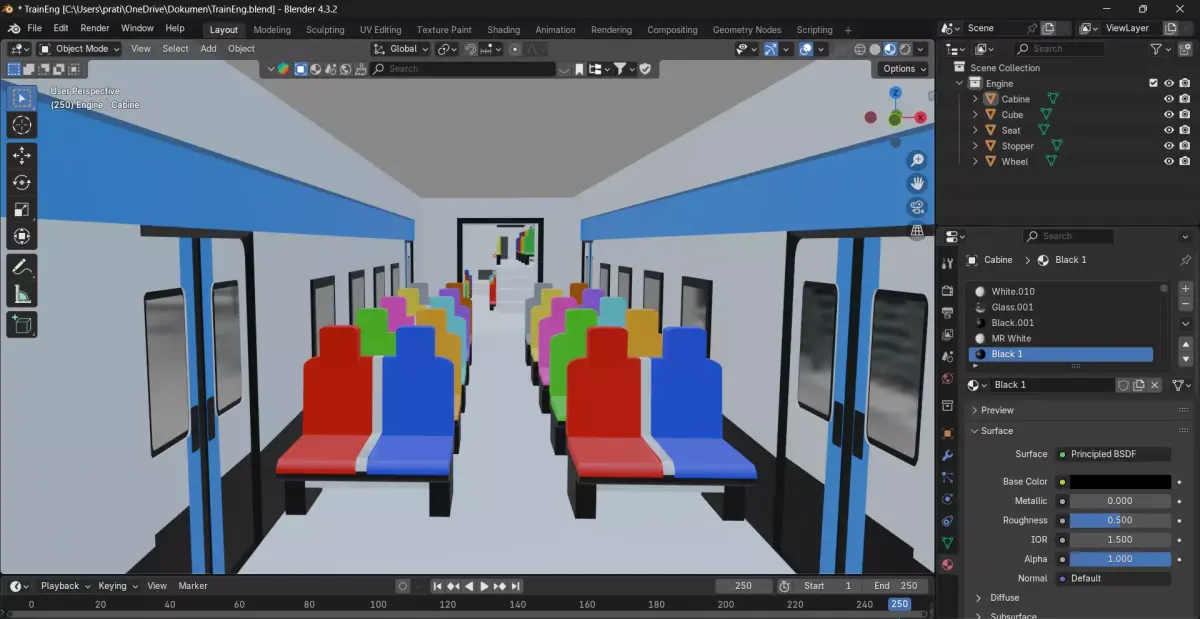
Task: Click the black Base Color swatch
Action: [1120, 482]
